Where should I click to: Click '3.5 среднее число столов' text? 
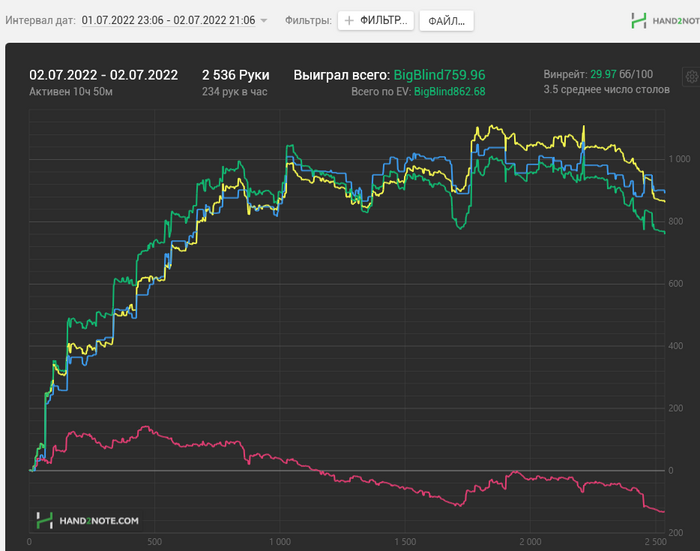[x=607, y=89]
